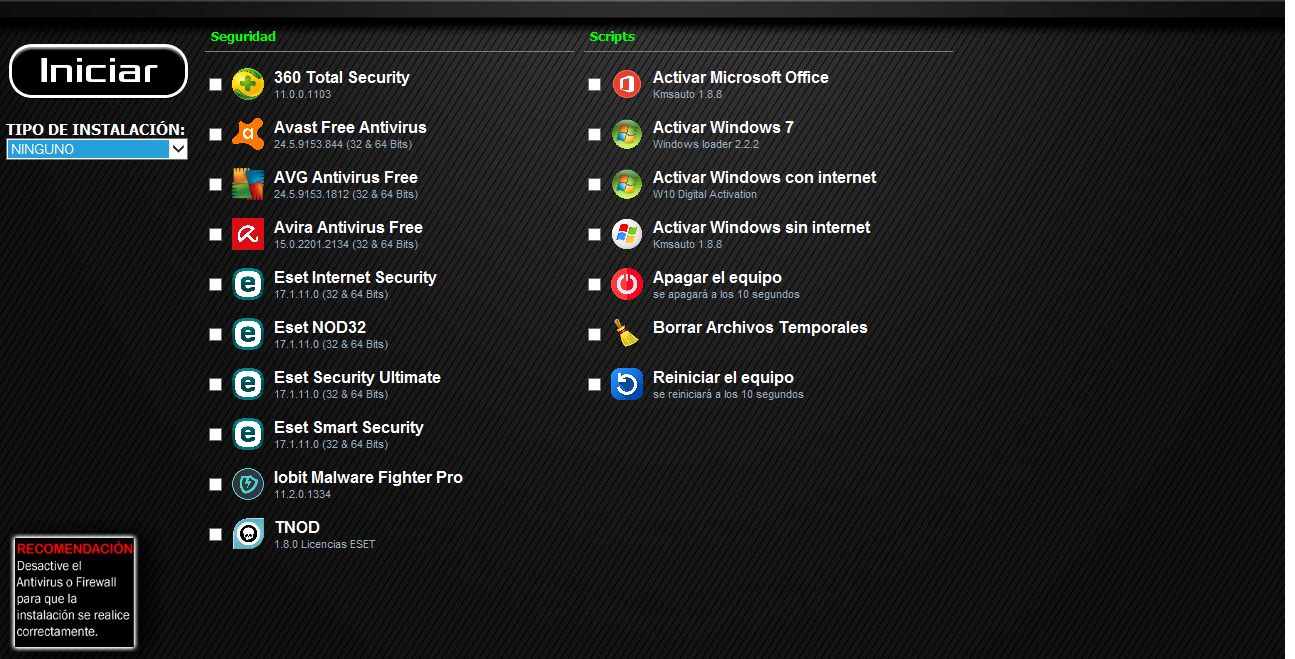Viewport: 1295px width, 659px height.
Task: Click the Avast Free Antivirus orange icon
Action: pyautogui.click(x=247, y=134)
